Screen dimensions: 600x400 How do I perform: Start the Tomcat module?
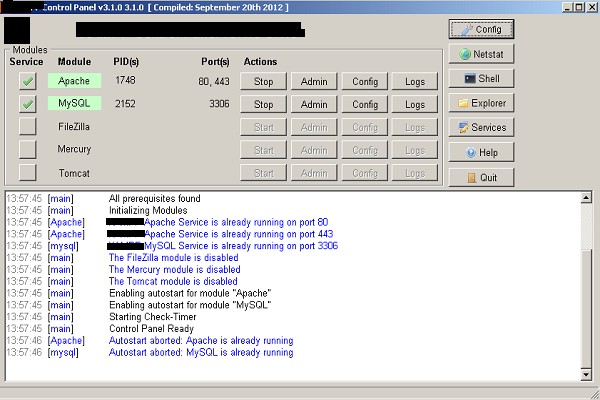[x=263, y=173]
